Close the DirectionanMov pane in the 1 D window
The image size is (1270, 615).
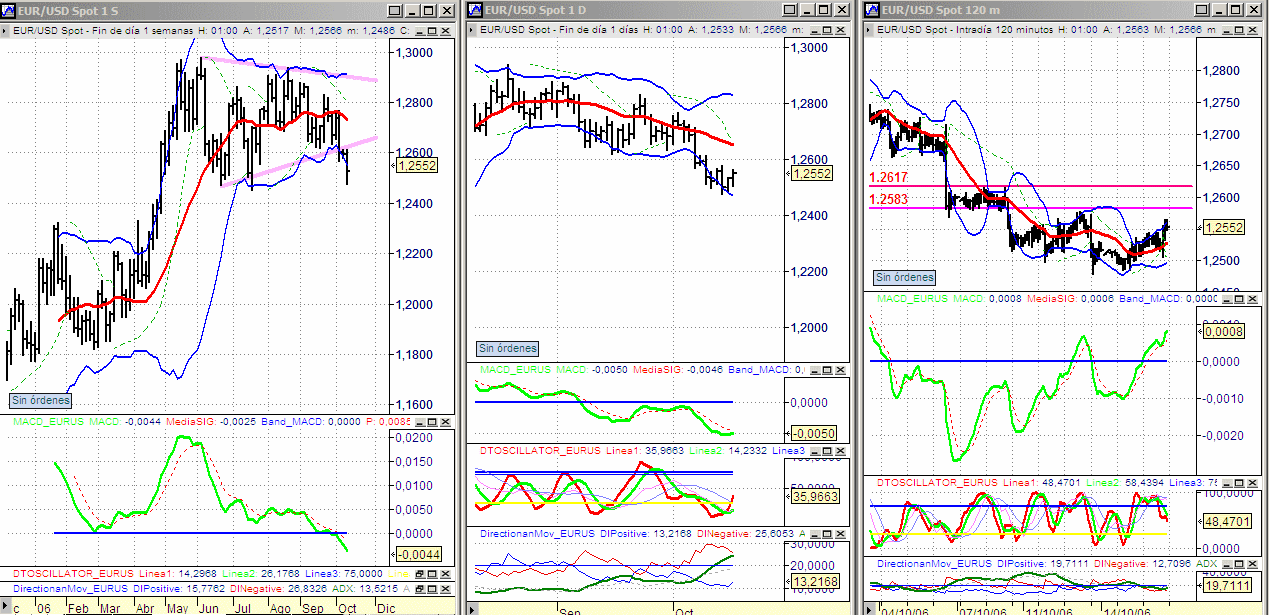point(840,533)
